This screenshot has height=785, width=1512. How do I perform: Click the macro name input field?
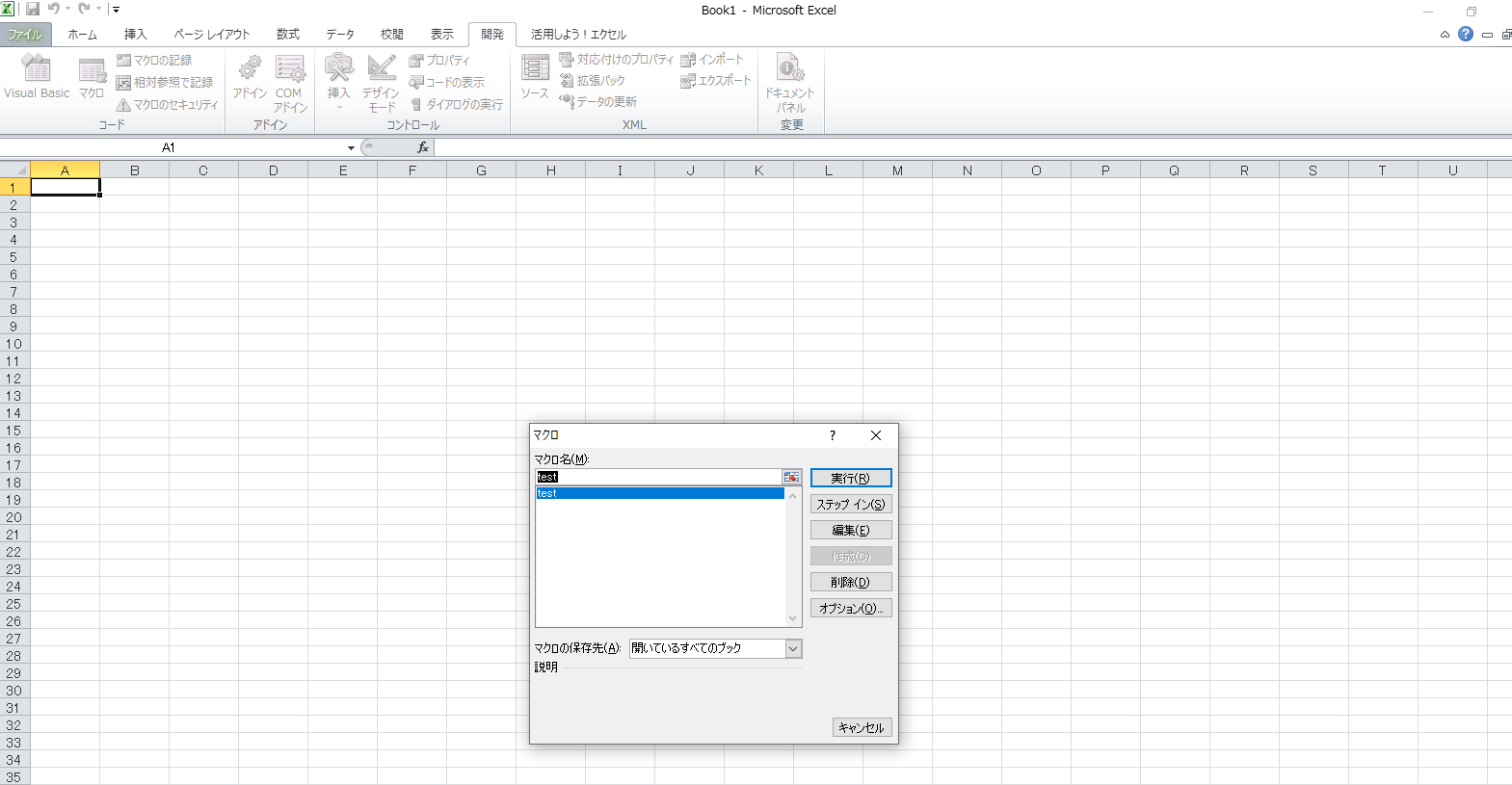(x=658, y=477)
